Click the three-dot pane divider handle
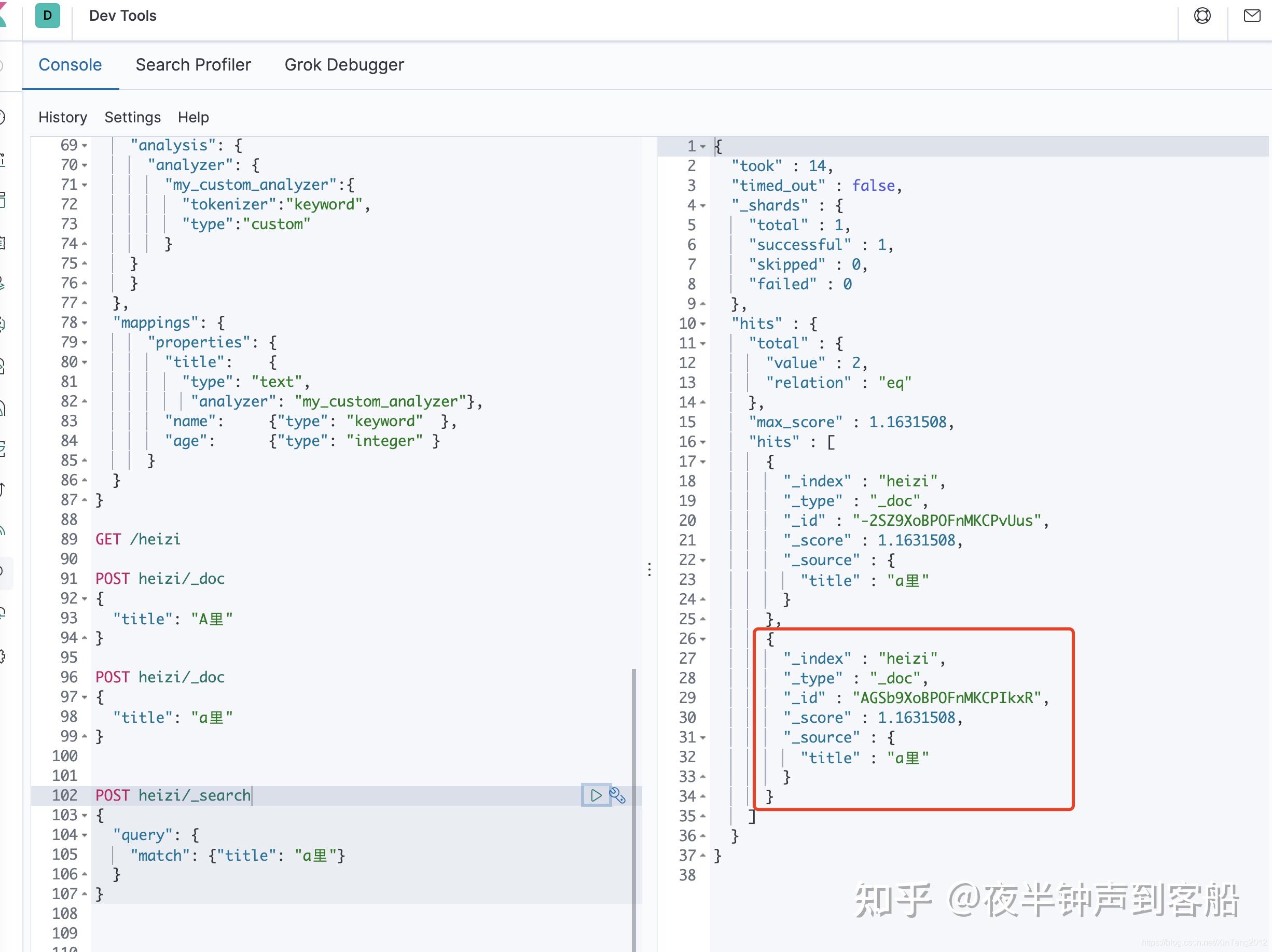1272x952 pixels. tap(649, 569)
